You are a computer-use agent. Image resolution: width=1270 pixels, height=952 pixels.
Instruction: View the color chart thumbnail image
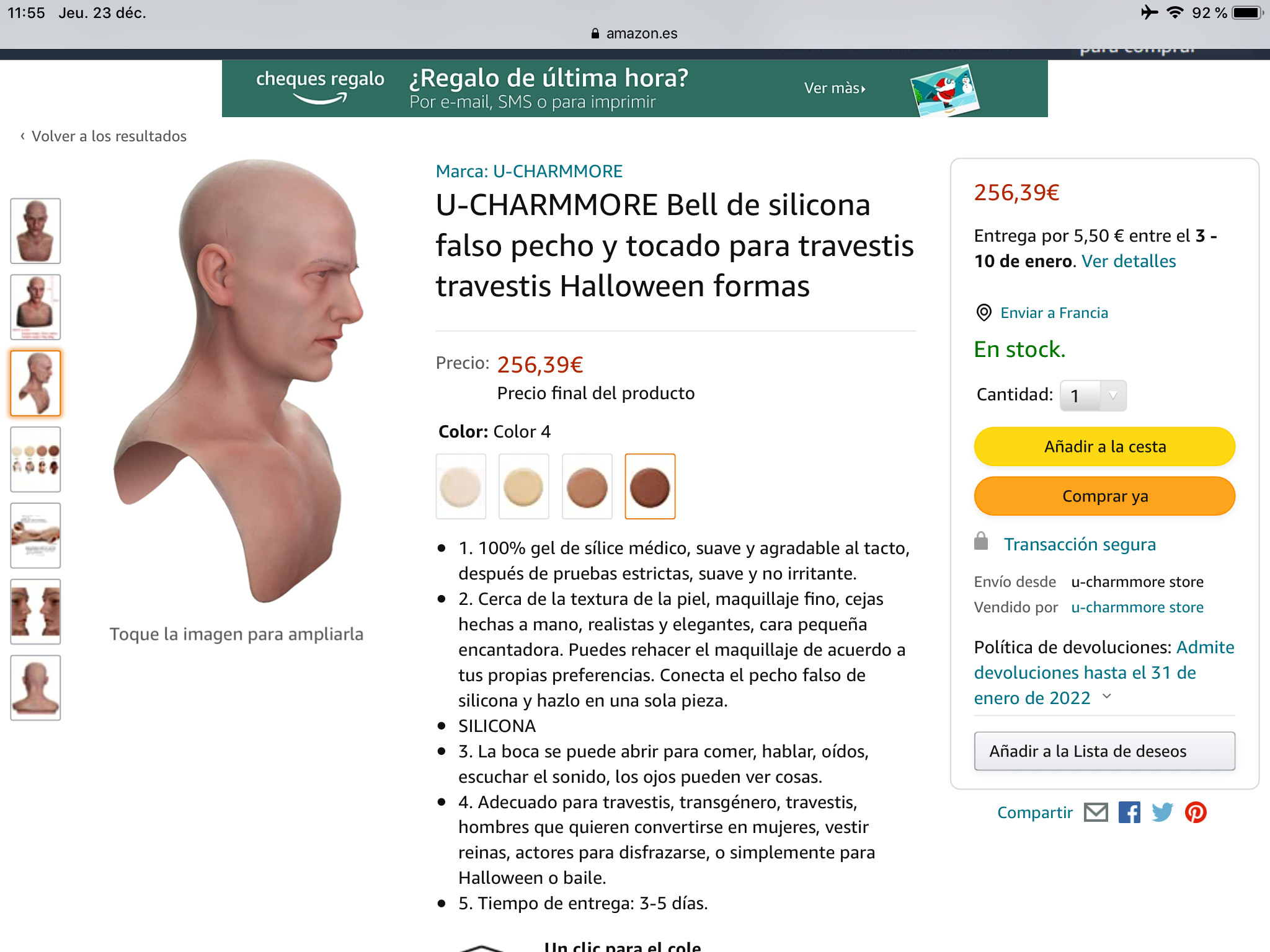(x=35, y=459)
